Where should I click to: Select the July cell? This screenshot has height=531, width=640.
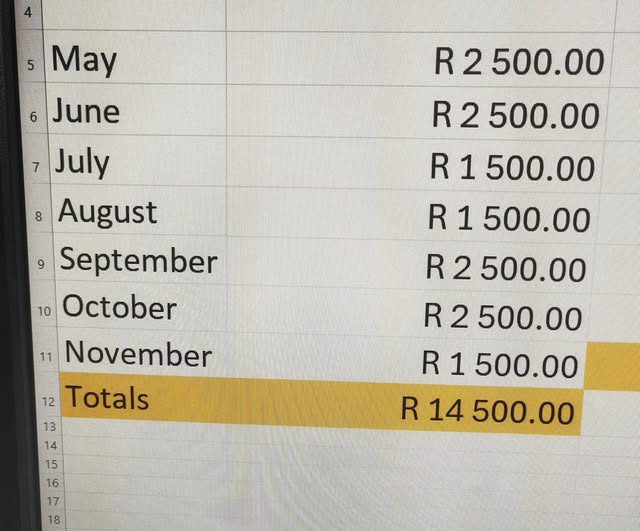(x=138, y=161)
